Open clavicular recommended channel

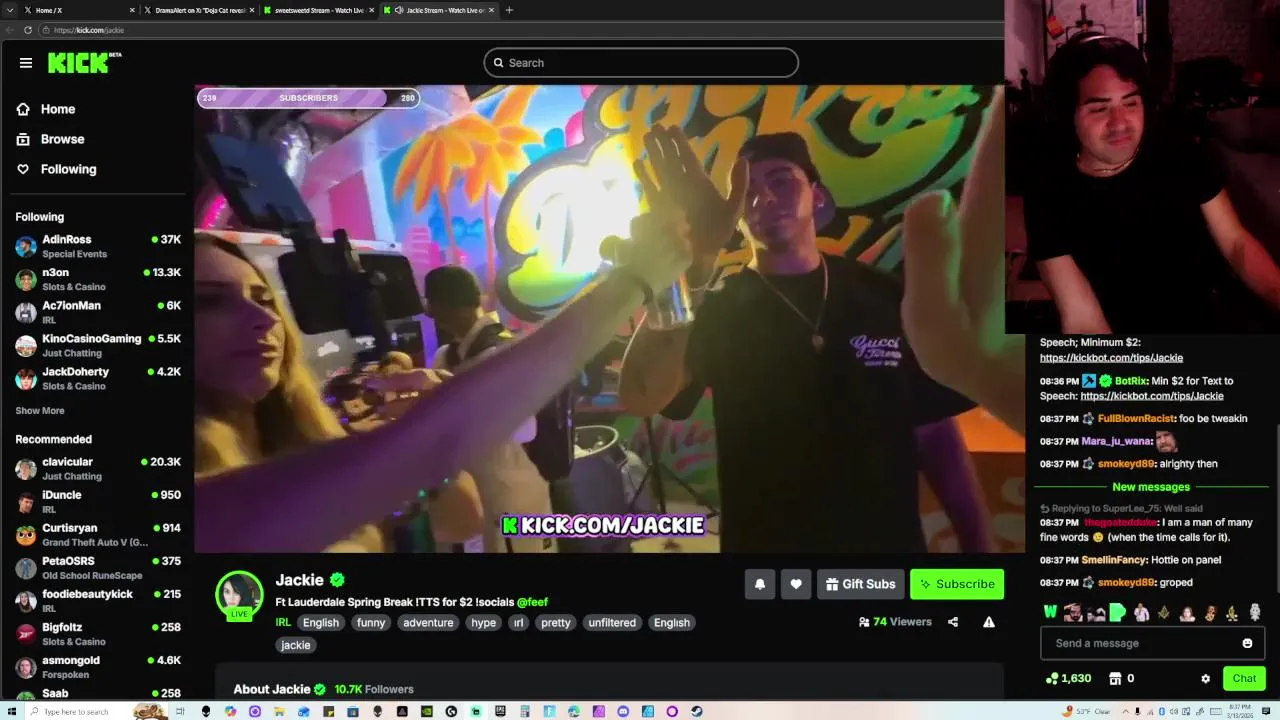(97, 468)
